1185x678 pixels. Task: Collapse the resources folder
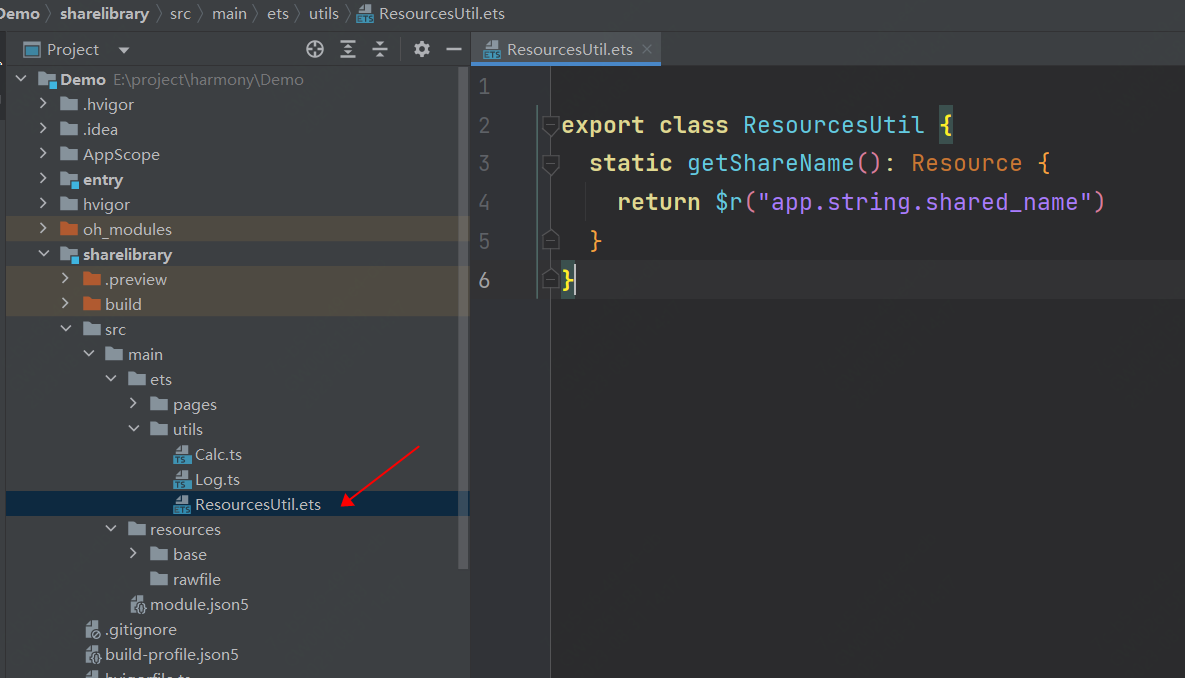111,529
